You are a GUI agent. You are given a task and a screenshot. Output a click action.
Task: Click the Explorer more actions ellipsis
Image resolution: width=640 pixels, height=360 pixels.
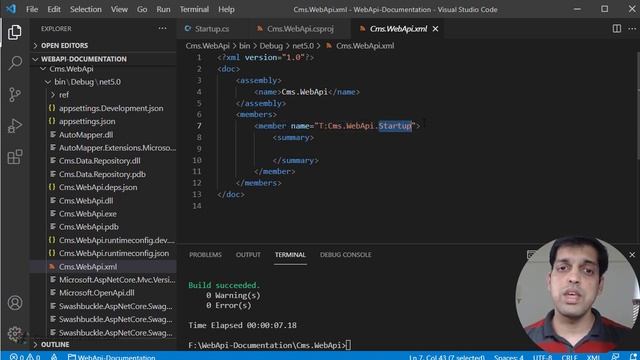point(162,29)
